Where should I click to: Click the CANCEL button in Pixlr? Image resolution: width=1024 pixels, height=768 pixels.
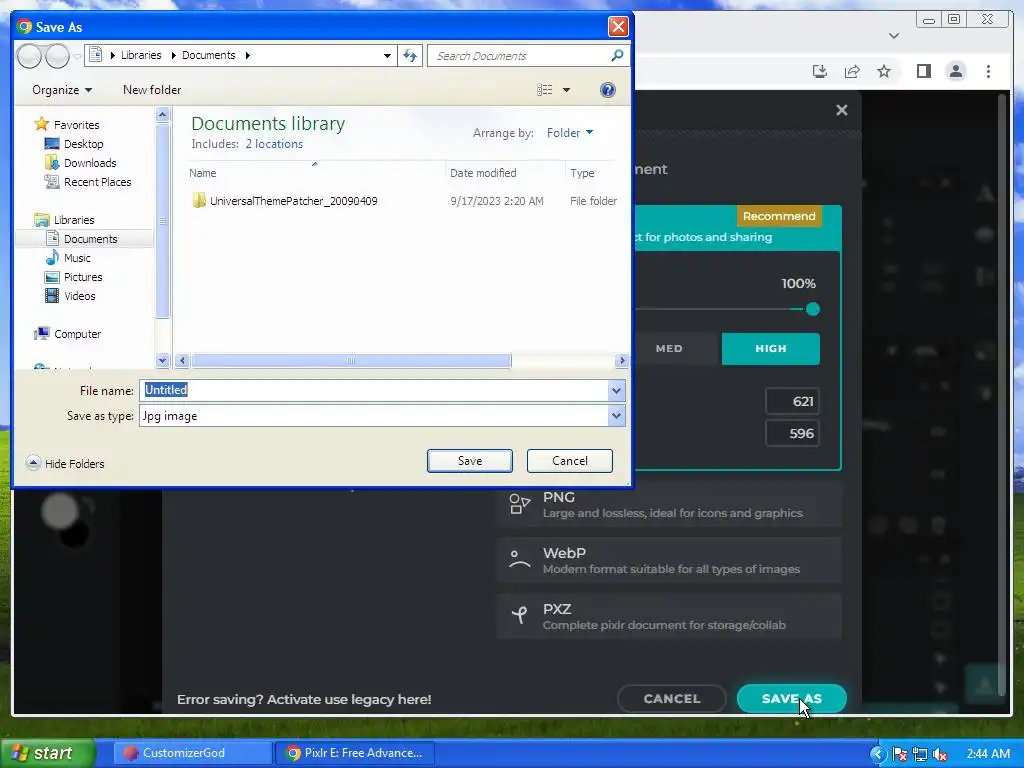pyautogui.click(x=671, y=699)
